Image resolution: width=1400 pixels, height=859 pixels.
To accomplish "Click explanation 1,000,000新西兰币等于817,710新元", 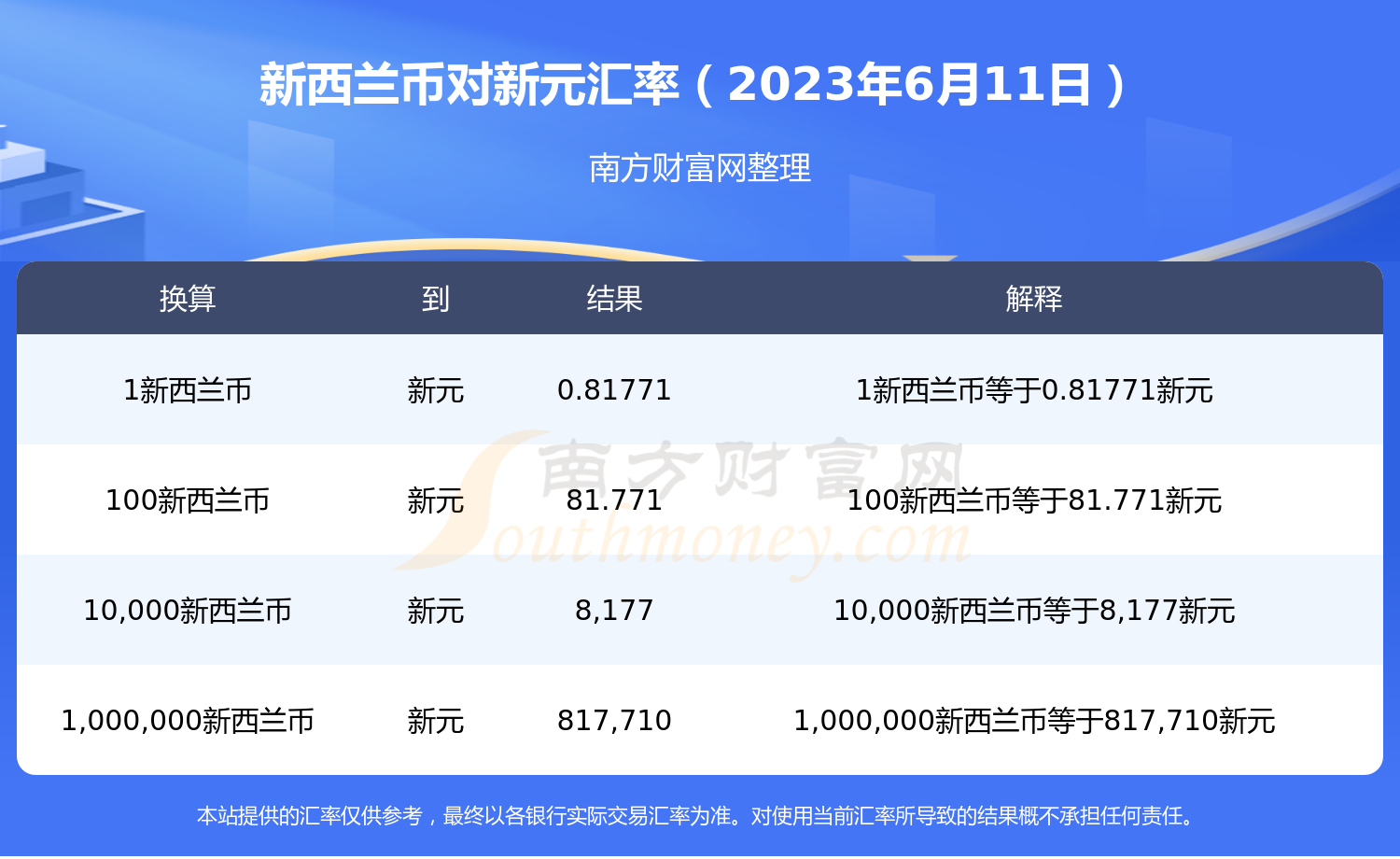I will pyautogui.click(x=1034, y=721).
